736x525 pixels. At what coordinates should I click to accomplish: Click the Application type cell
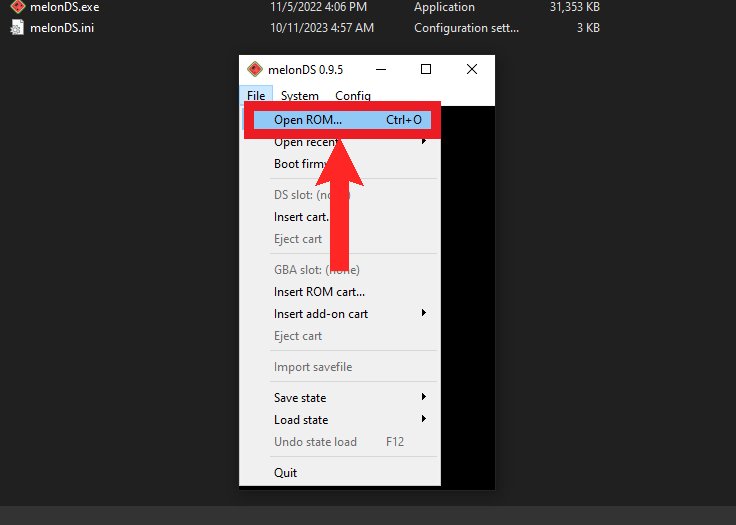pos(445,7)
